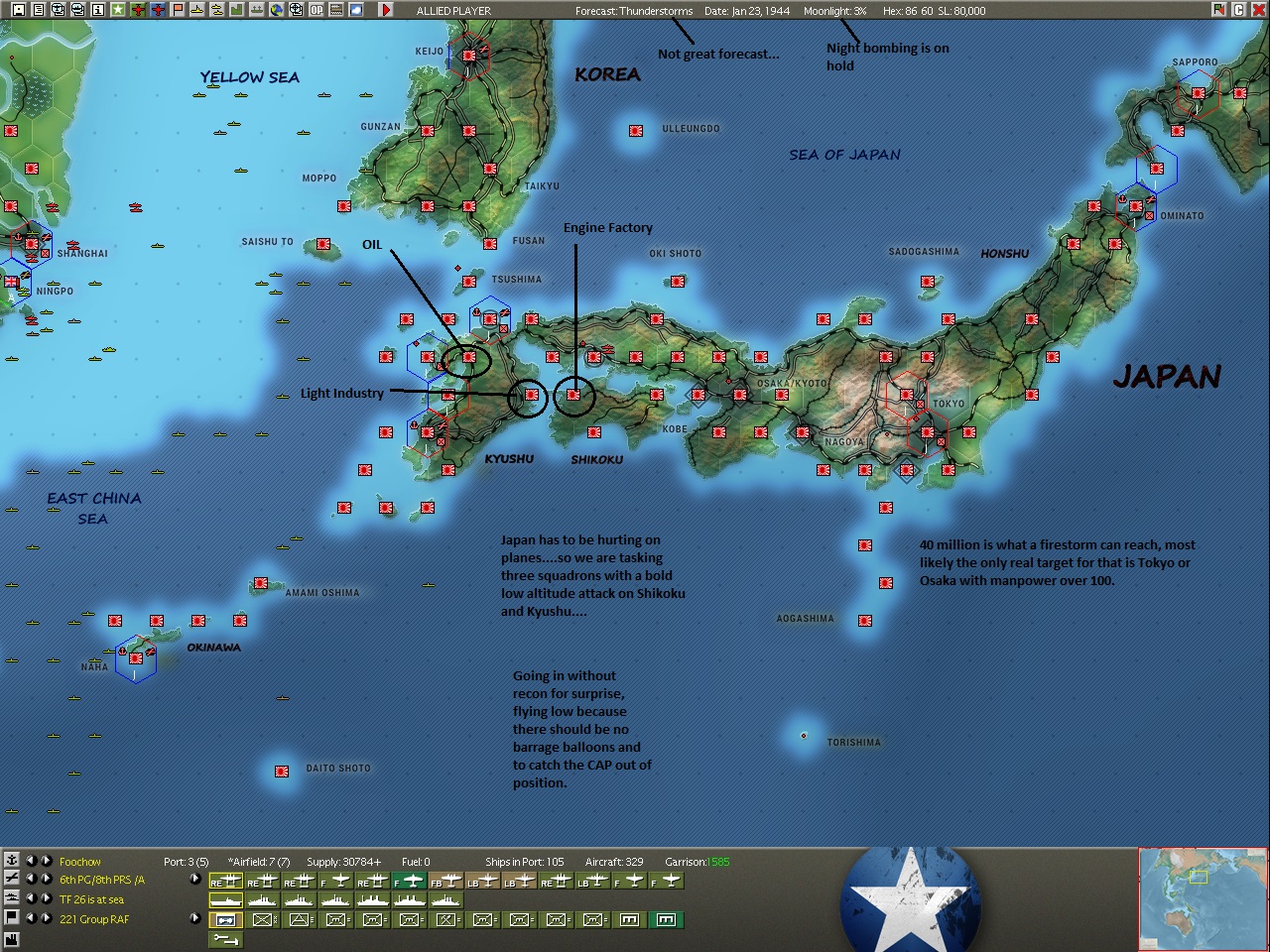This screenshot has height=952, width=1270.
Task: Select the Naha hex on Okinawa
Action: (x=136, y=658)
